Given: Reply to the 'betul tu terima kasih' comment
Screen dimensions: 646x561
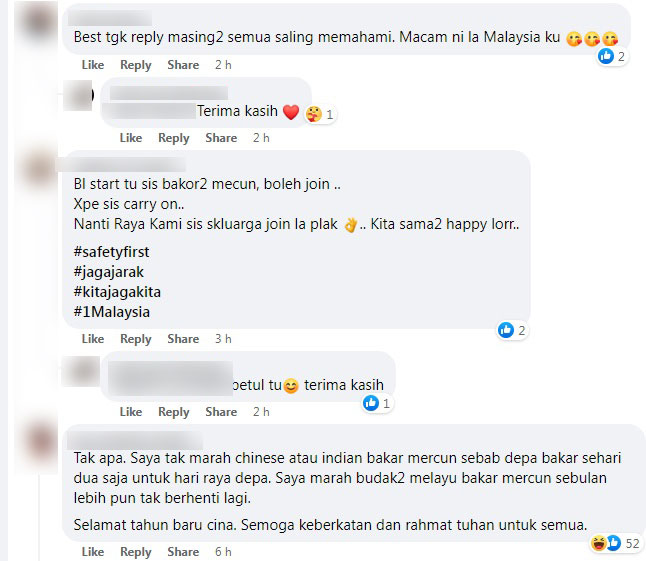Looking at the screenshot, I should tap(173, 411).
